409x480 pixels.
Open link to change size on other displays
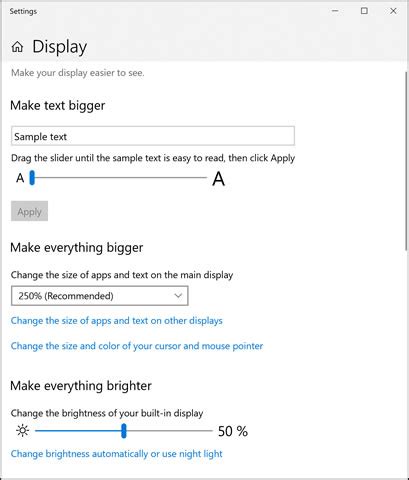point(117,321)
